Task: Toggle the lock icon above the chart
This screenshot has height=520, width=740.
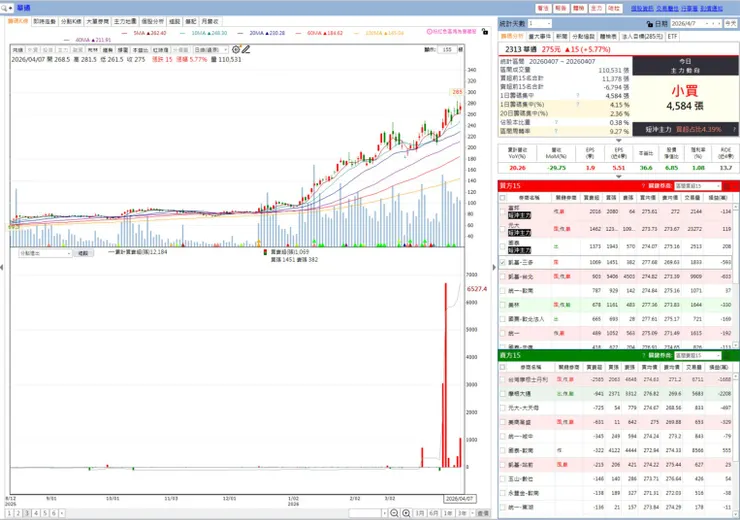Action: 485,32
